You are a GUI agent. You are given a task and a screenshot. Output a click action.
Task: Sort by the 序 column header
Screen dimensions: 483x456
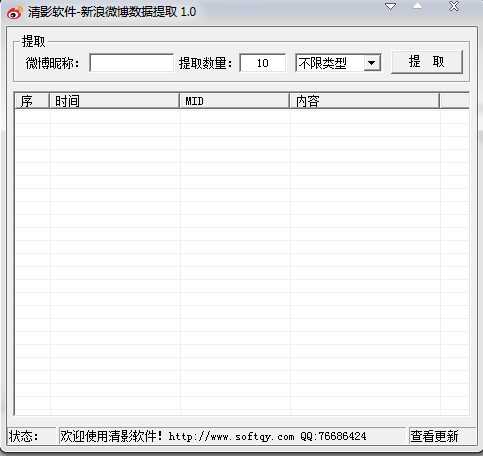pyautogui.click(x=32, y=101)
